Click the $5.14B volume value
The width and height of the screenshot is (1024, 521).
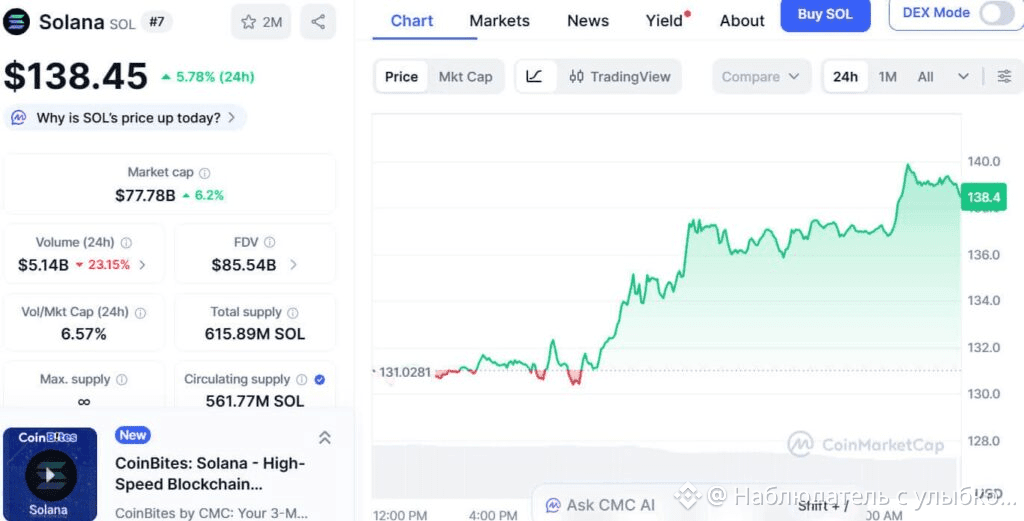click(43, 264)
